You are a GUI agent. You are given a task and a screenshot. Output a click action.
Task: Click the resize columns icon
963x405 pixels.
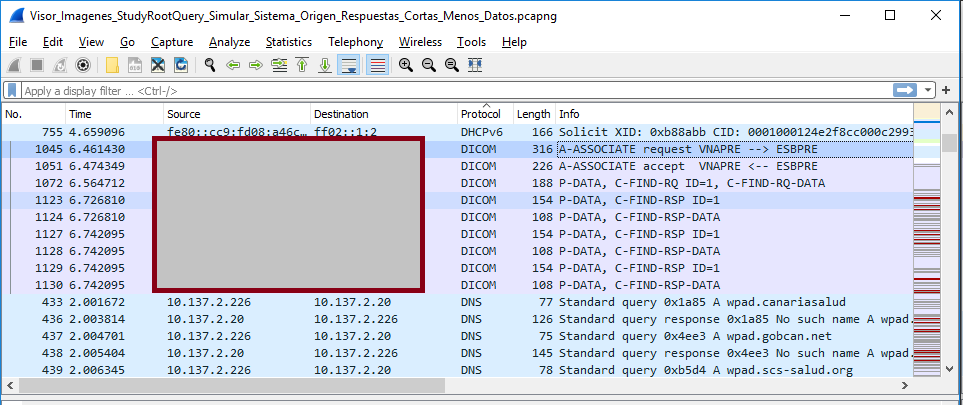click(474, 65)
